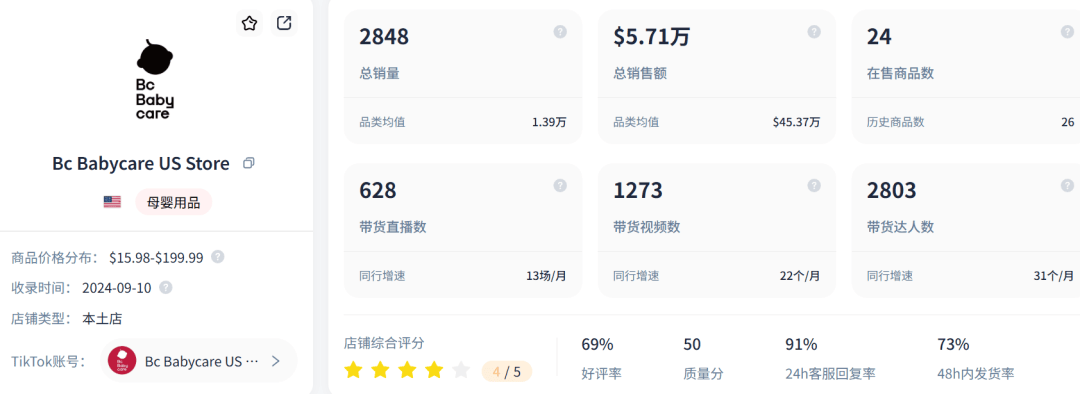
Task: Select the 母婴用品 category tag
Action: click(174, 202)
